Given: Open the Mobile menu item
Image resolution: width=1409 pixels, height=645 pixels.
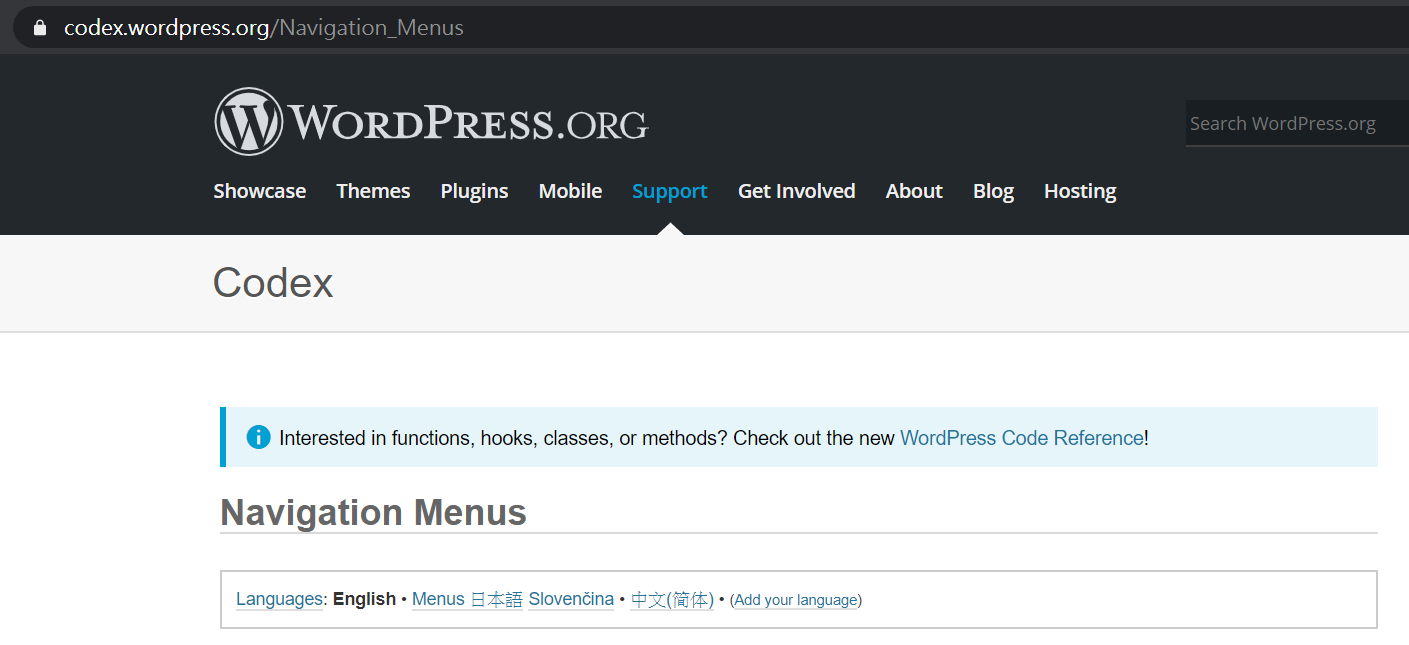Looking at the screenshot, I should tap(570, 191).
